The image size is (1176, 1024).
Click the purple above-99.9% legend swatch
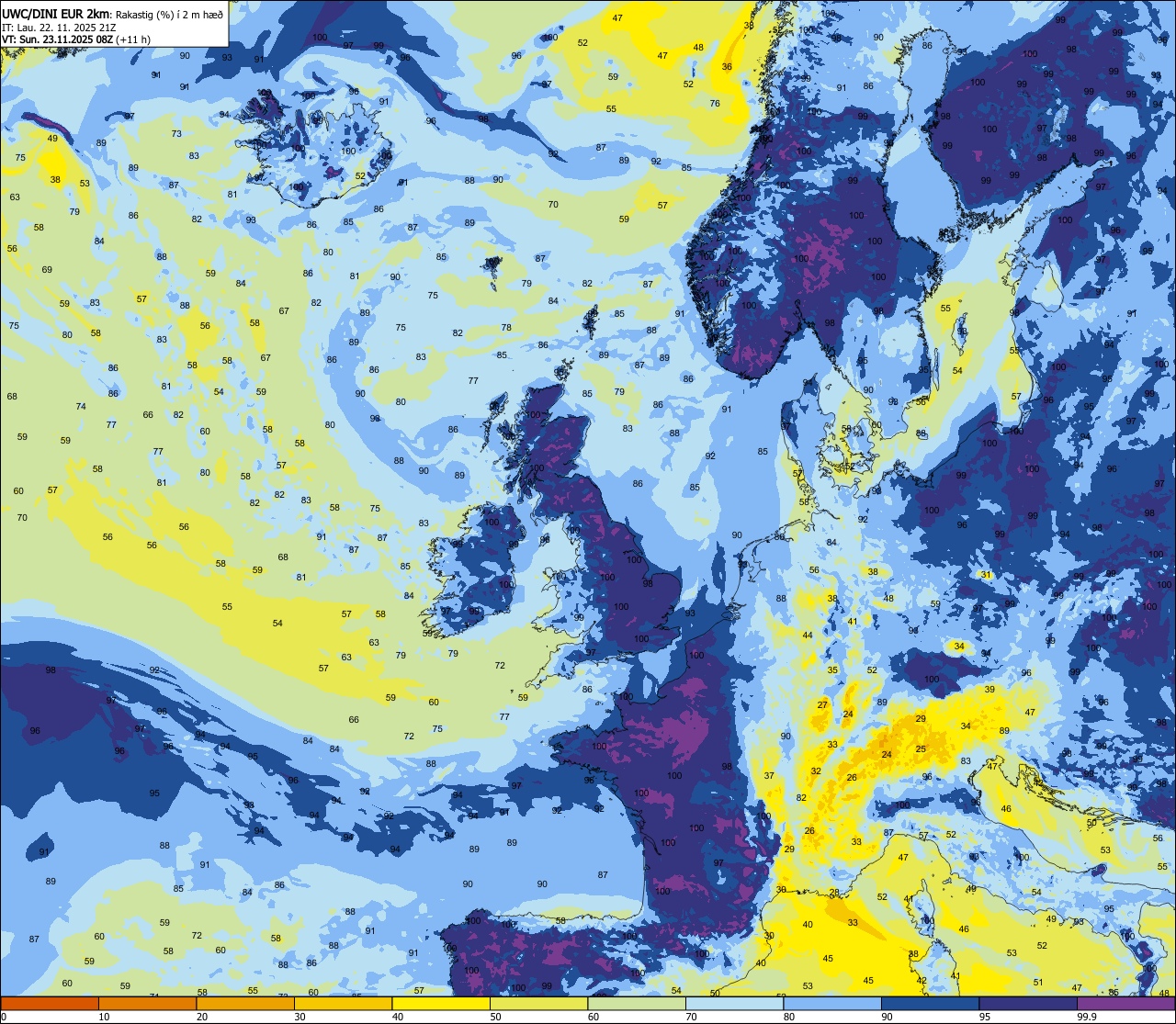tap(1125, 1003)
